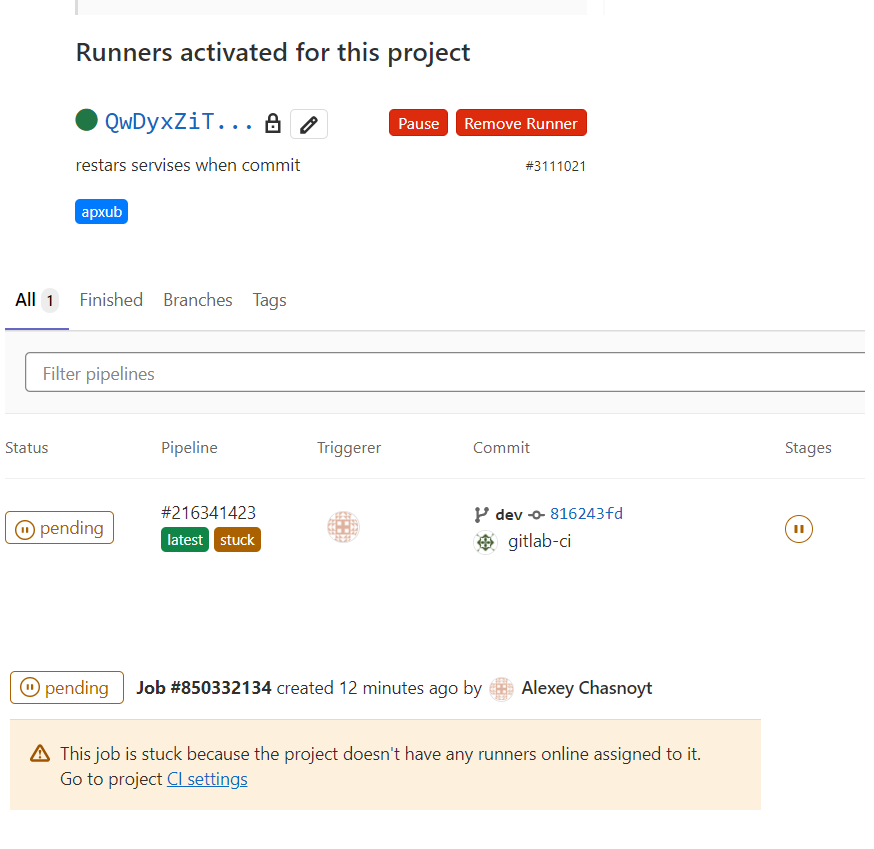
Task: Select the apxub runner tag
Action: (x=101, y=212)
